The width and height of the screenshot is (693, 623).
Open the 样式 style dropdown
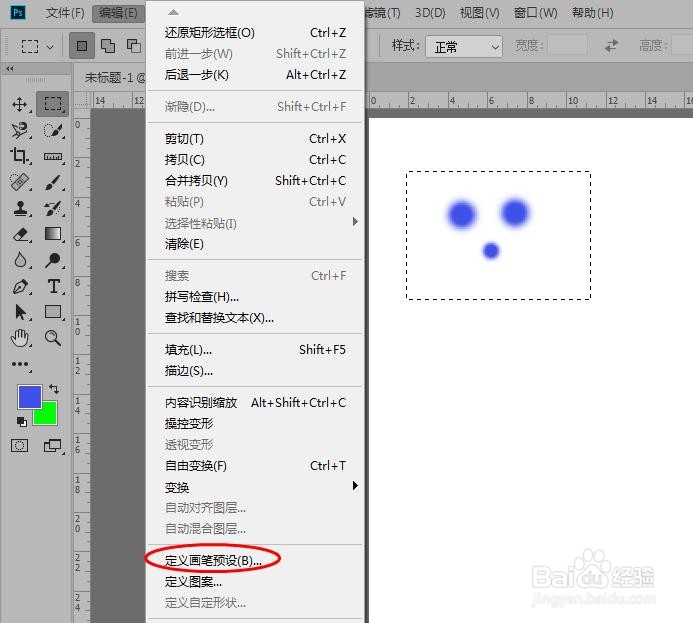pos(464,46)
